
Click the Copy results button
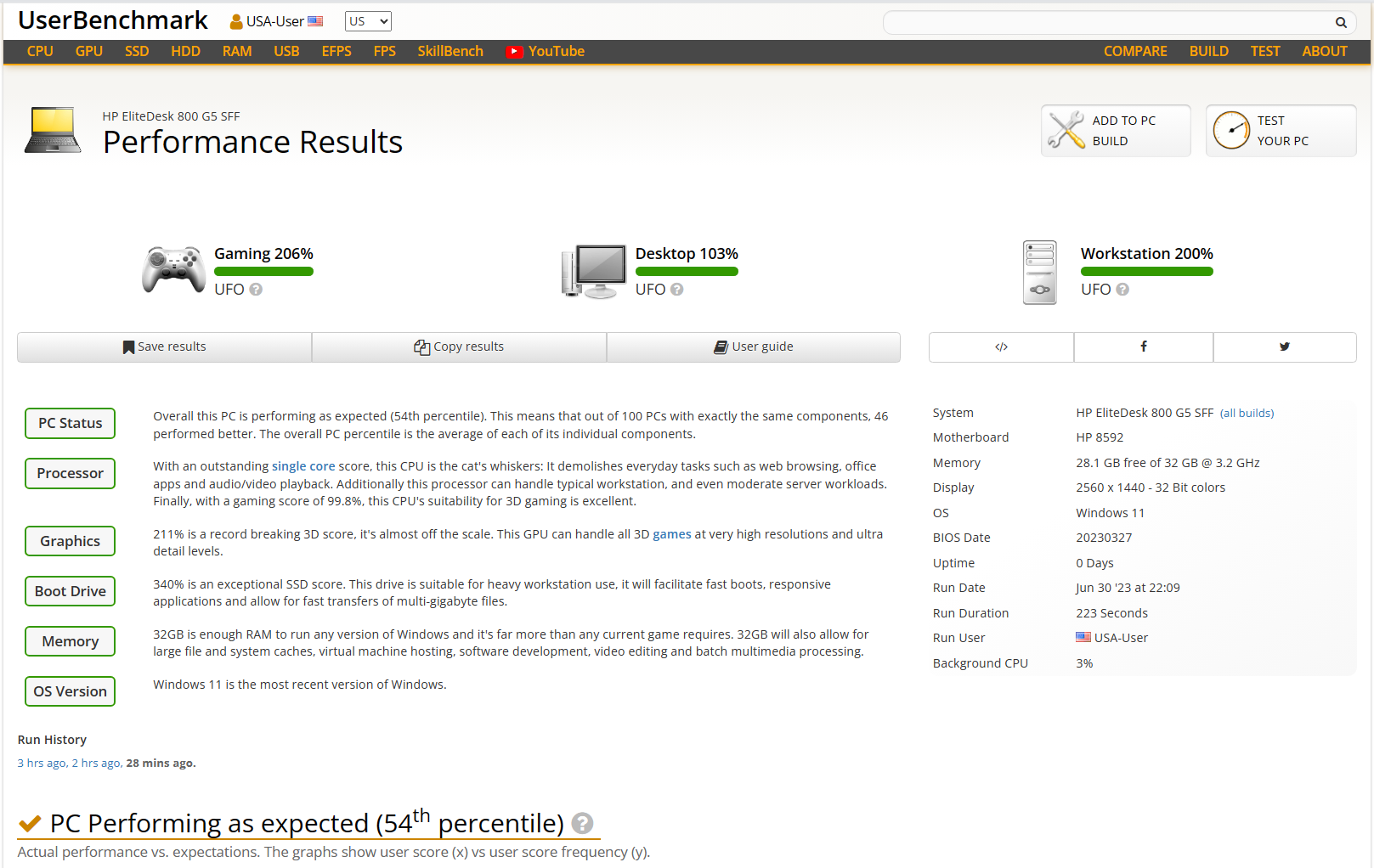point(459,347)
